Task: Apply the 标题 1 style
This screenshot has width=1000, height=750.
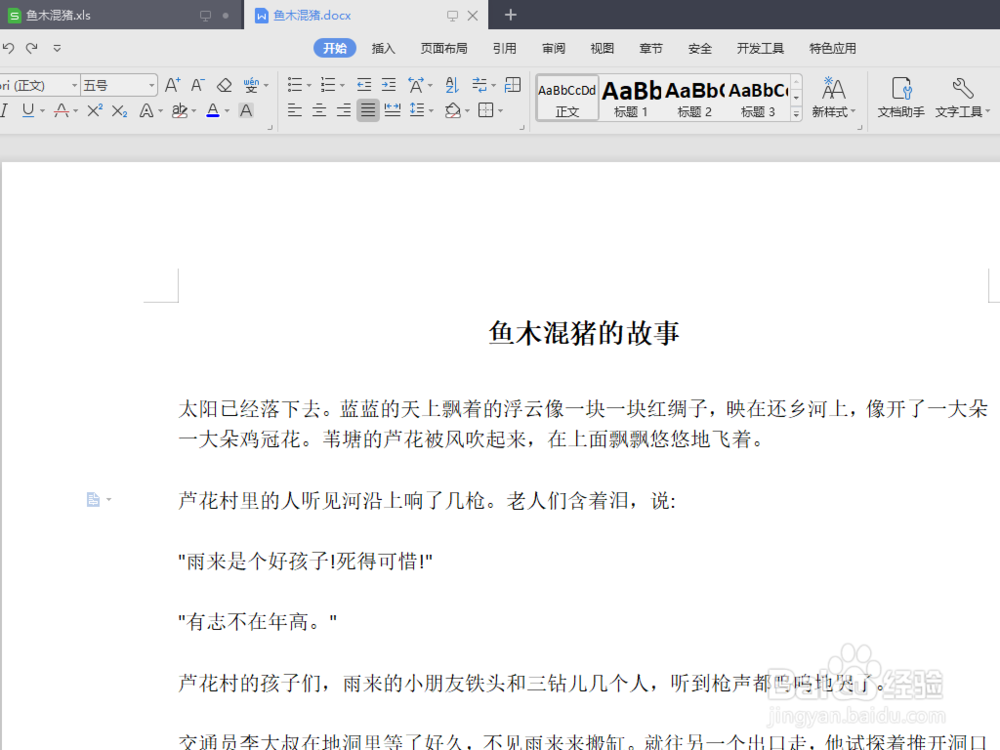Action: point(631,98)
